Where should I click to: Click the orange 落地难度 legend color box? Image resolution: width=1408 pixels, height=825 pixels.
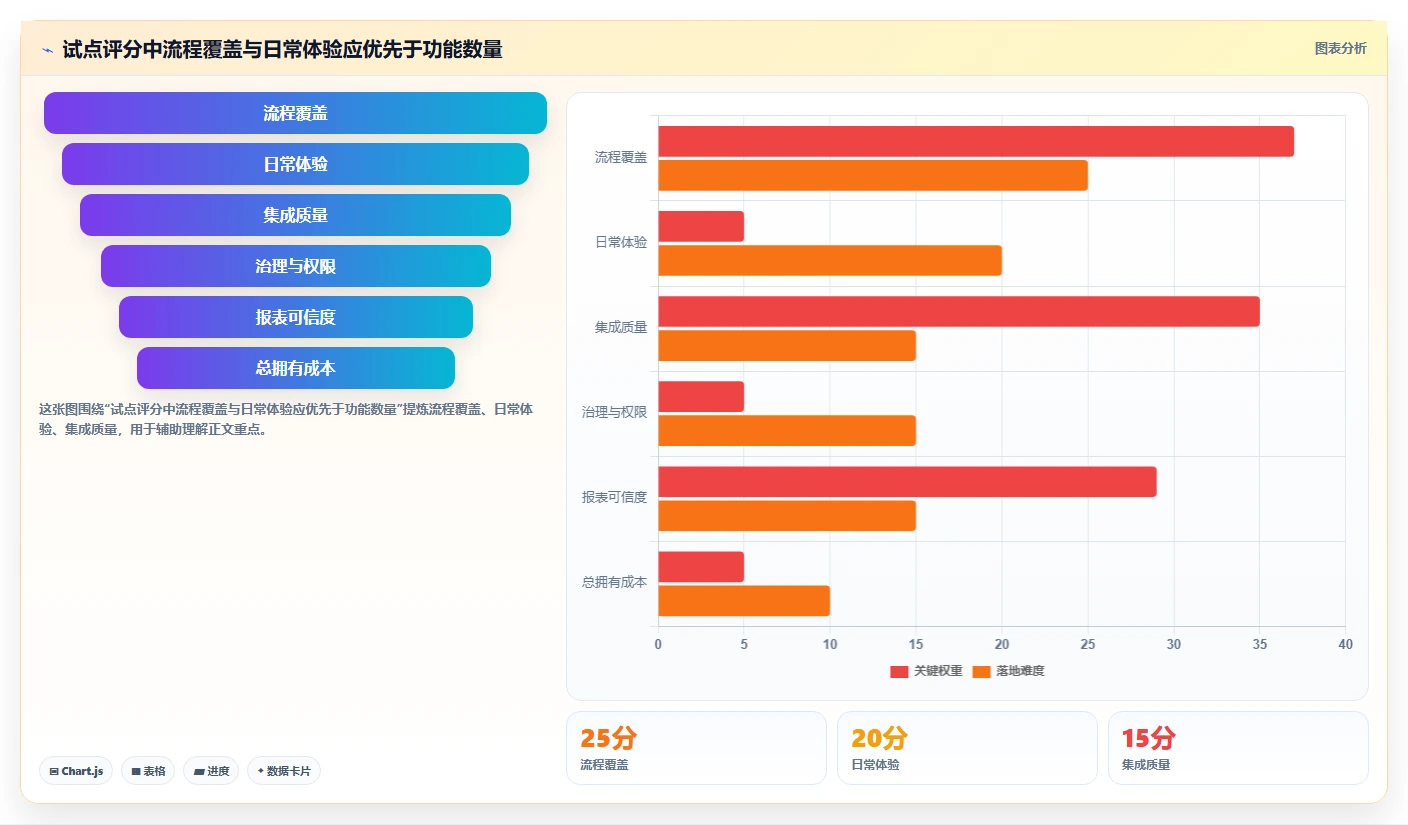pyautogui.click(x=981, y=672)
